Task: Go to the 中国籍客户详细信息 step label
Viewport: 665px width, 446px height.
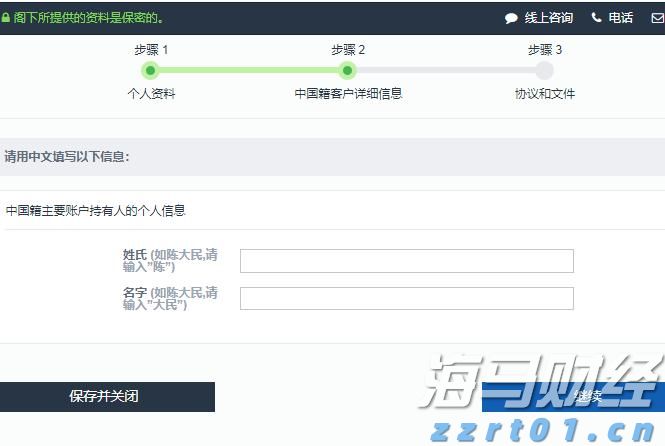Action: click(x=348, y=94)
